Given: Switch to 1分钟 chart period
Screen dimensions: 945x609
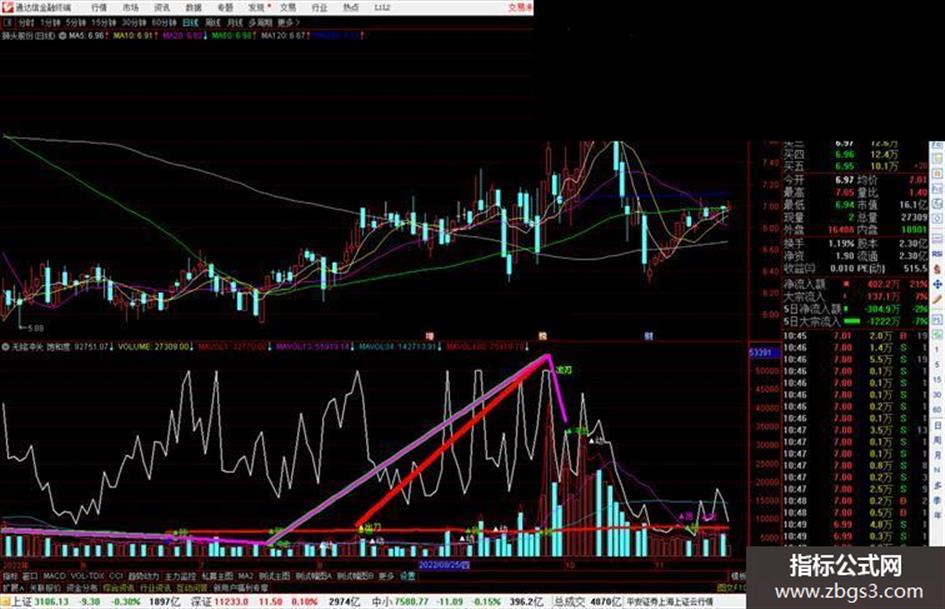Looking at the screenshot, I should 50,22.
